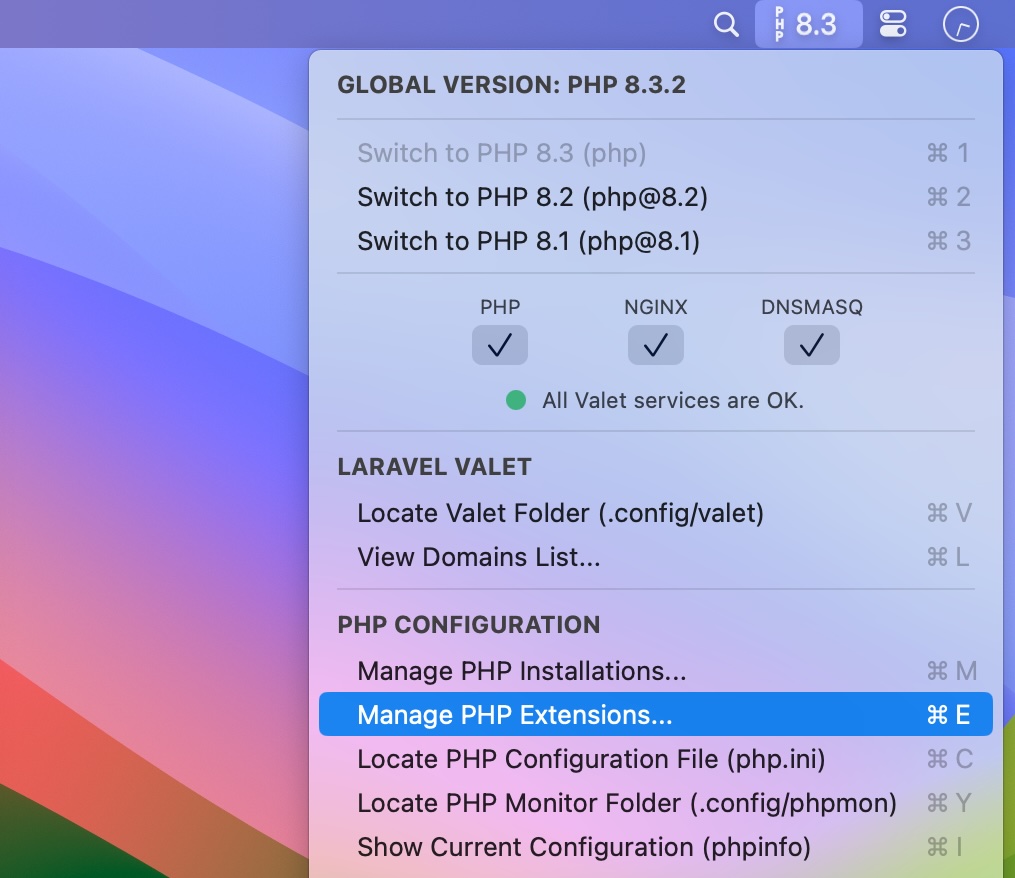Select Switch to PHP 8.2 (php@8.2)

point(656,197)
